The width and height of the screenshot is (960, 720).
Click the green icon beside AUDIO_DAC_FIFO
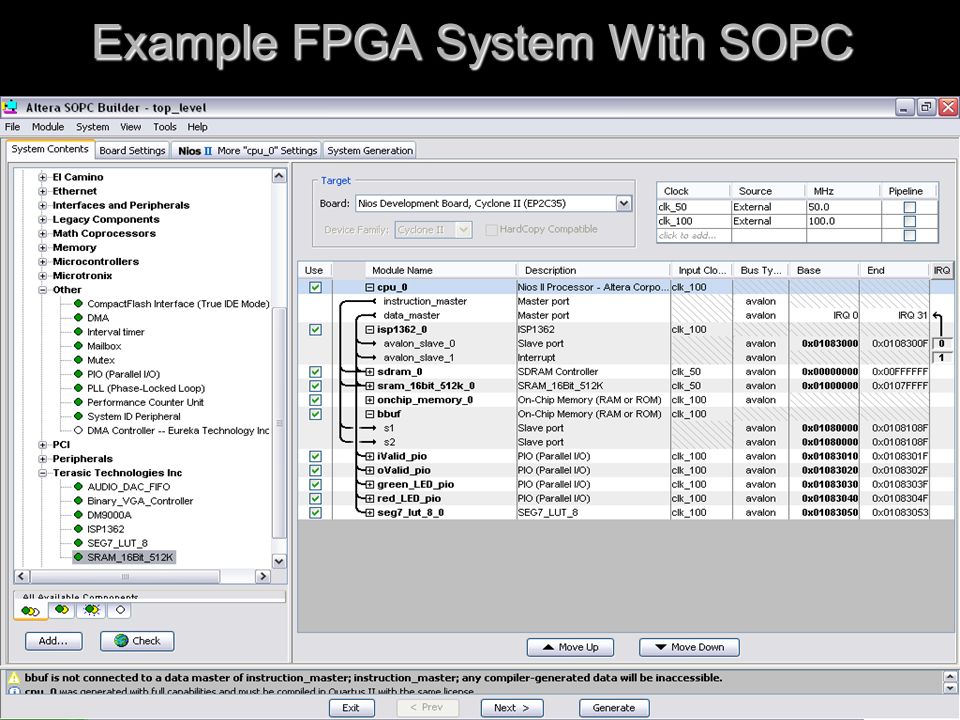click(78, 486)
